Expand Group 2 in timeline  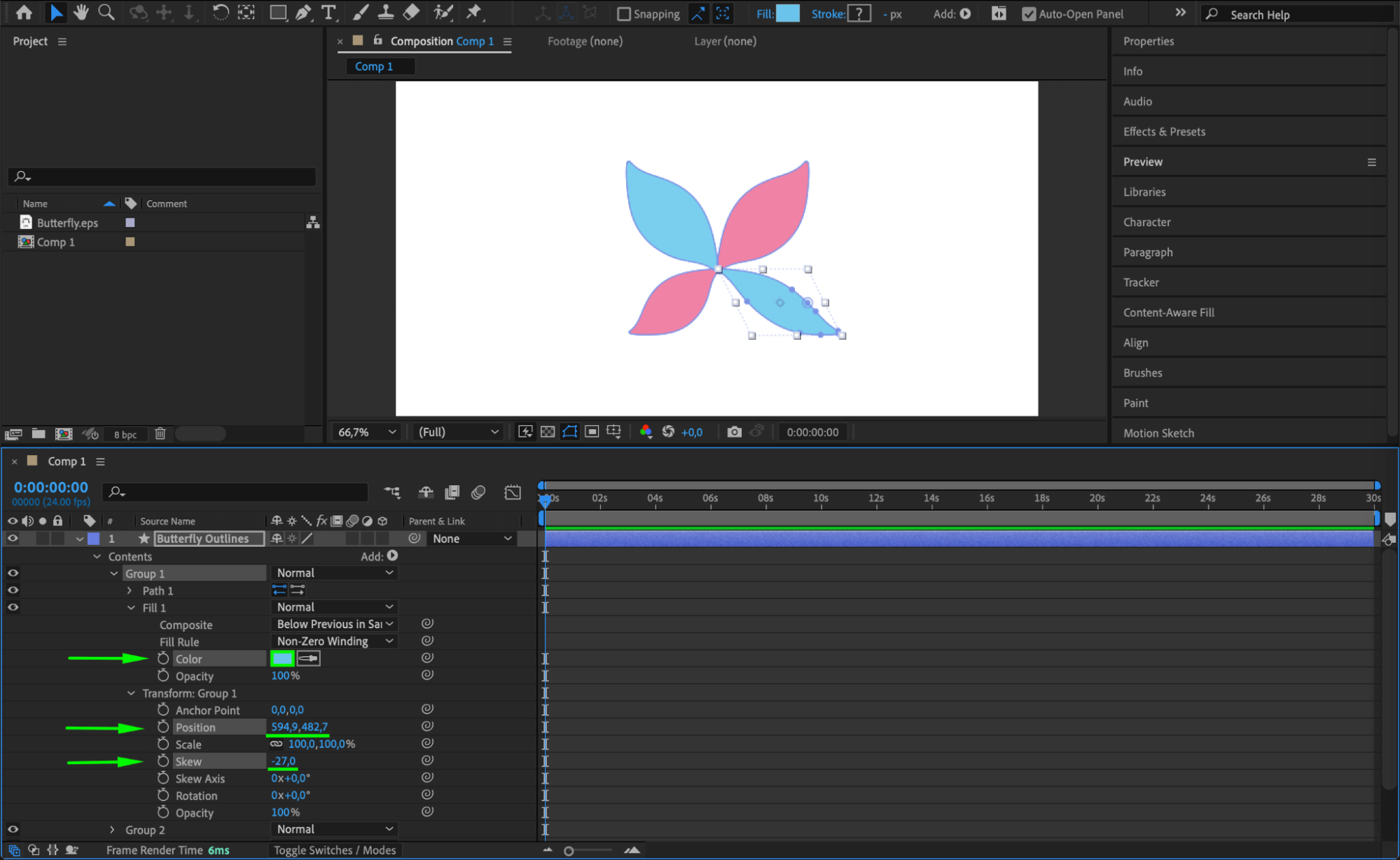coord(113,830)
